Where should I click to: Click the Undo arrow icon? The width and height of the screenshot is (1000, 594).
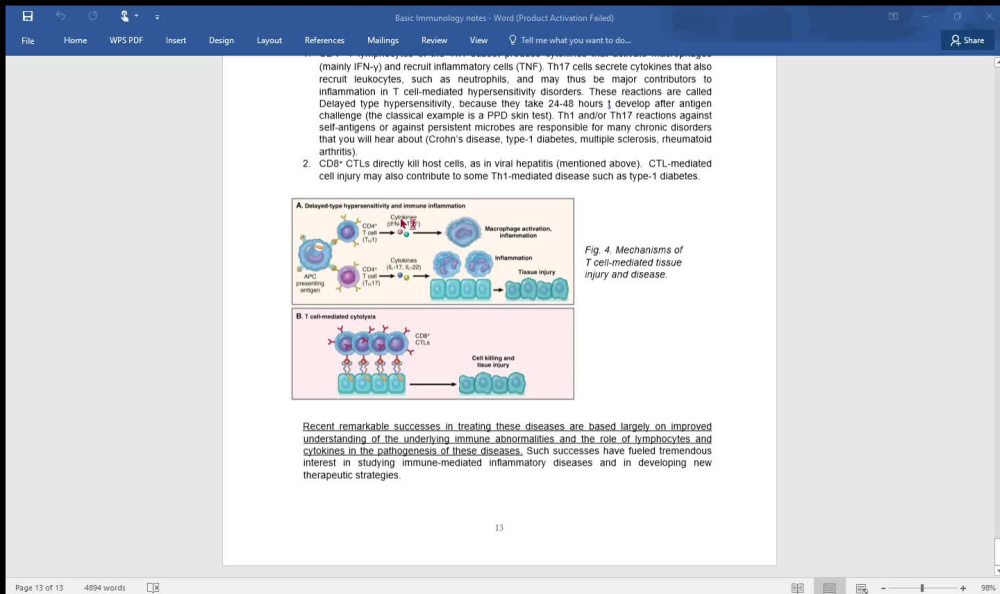coord(60,16)
